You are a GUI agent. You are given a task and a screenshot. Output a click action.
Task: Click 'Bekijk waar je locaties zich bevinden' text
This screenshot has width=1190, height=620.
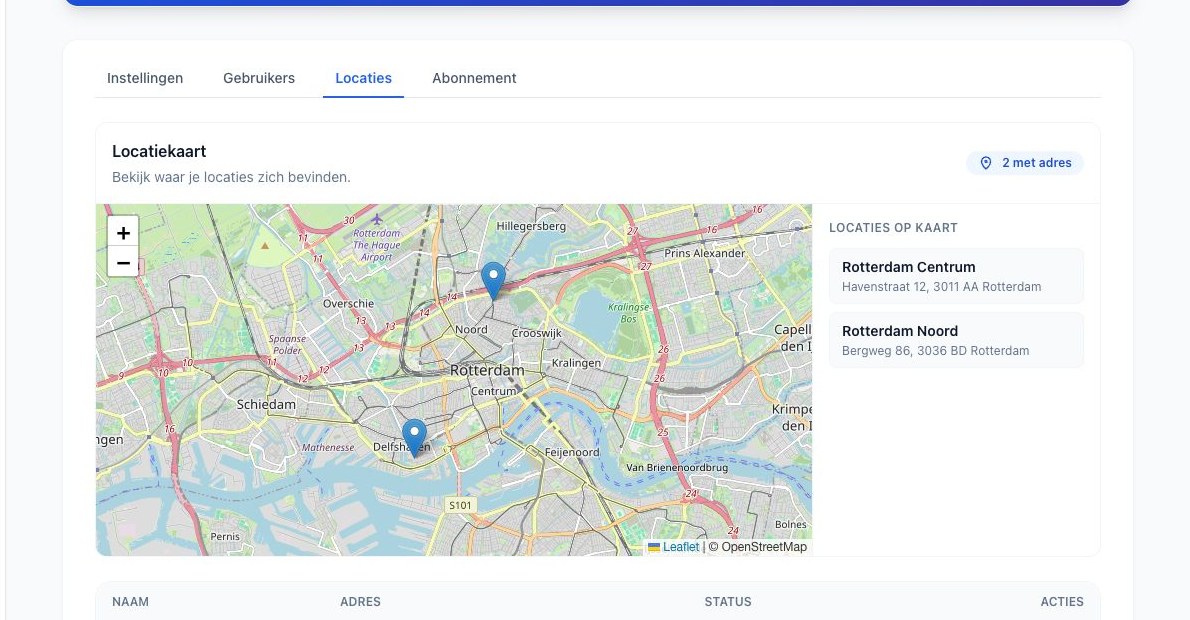(x=231, y=178)
